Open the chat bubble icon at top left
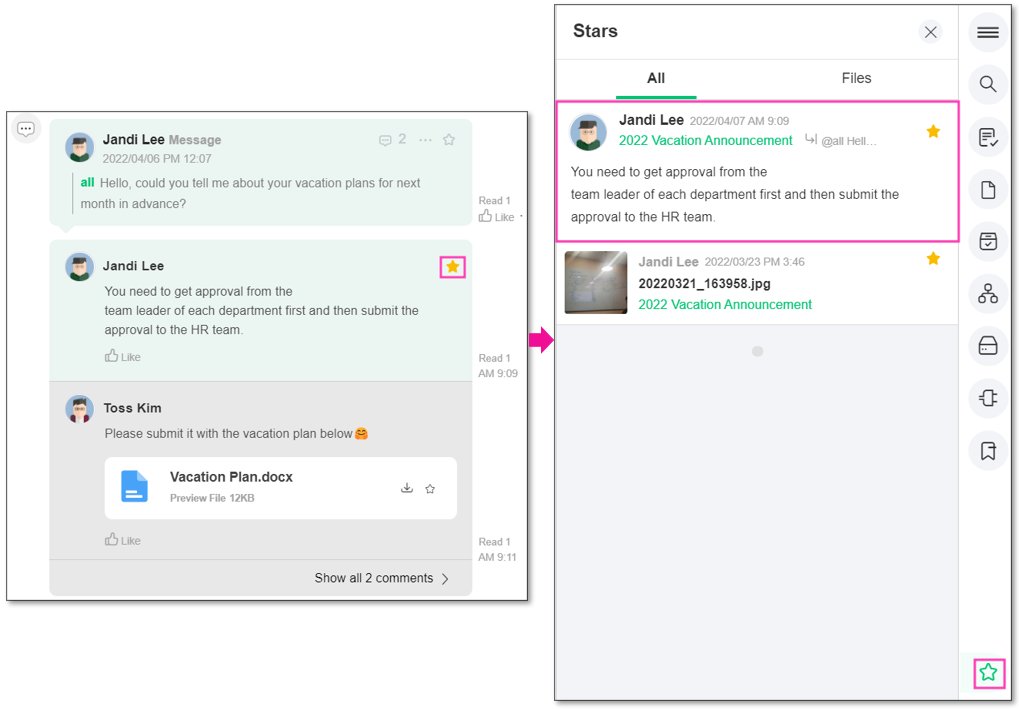 click(x=26, y=129)
